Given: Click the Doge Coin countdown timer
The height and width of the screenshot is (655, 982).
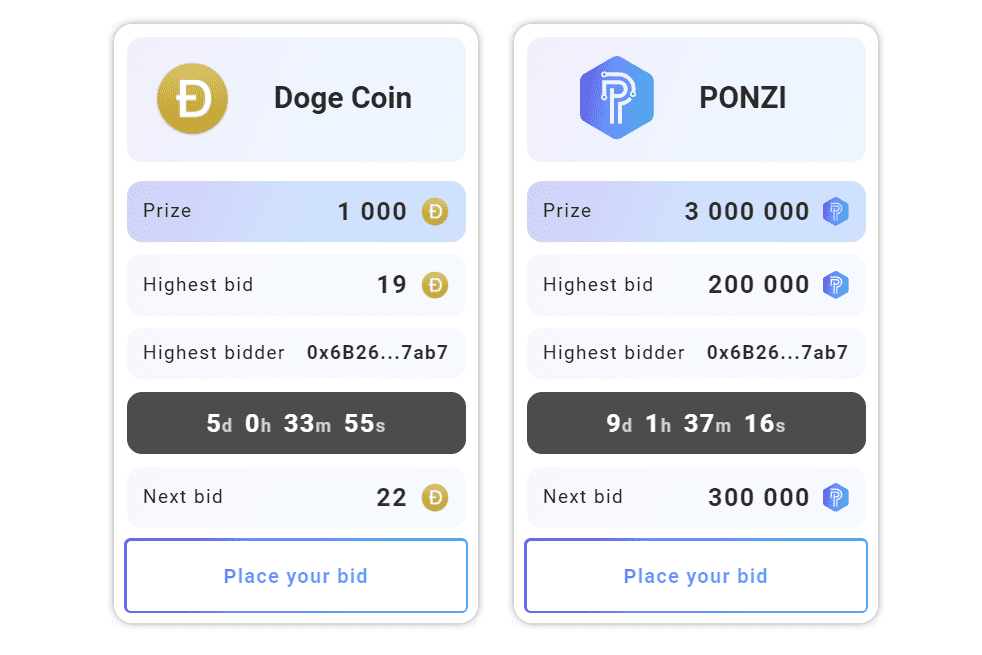Looking at the screenshot, I should (296, 423).
